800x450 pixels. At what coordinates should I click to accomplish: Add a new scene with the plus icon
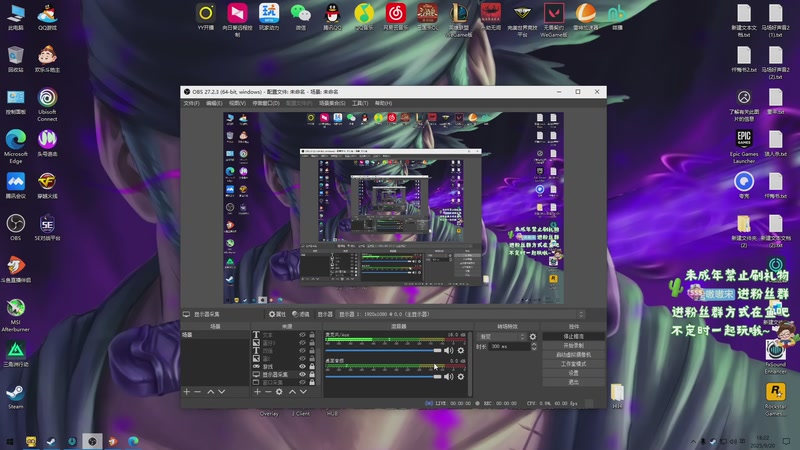click(187, 392)
